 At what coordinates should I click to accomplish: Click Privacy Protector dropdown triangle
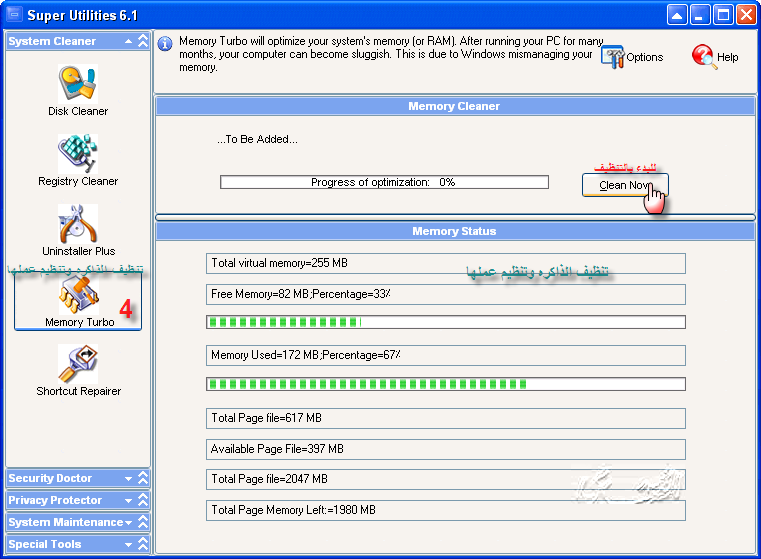click(128, 500)
